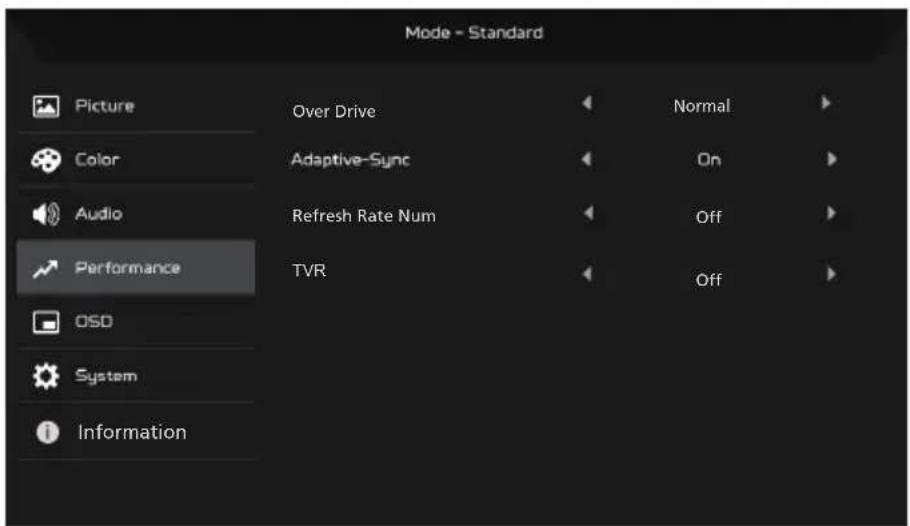Viewport: 910px width, 526px height.
Task: Open the Audio menu
Action: [136, 214]
